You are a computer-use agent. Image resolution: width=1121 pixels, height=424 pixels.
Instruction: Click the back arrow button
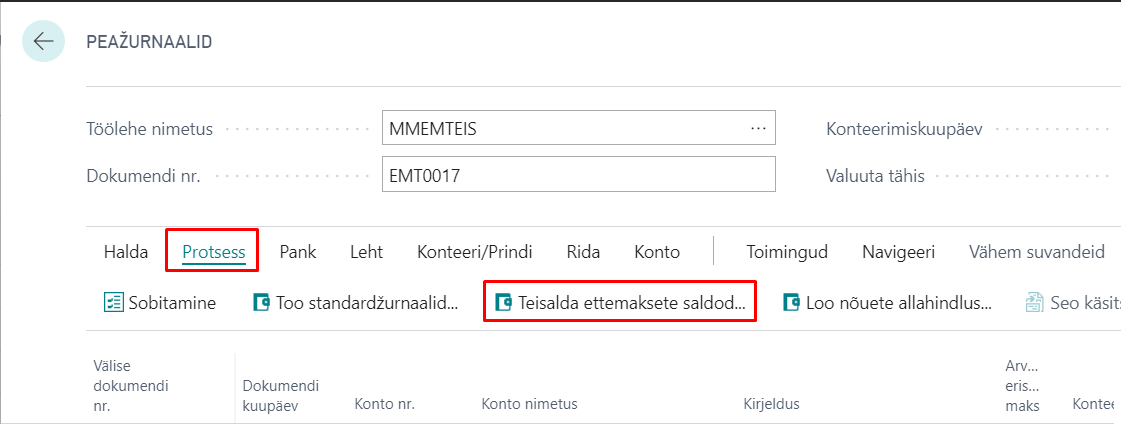click(43, 42)
